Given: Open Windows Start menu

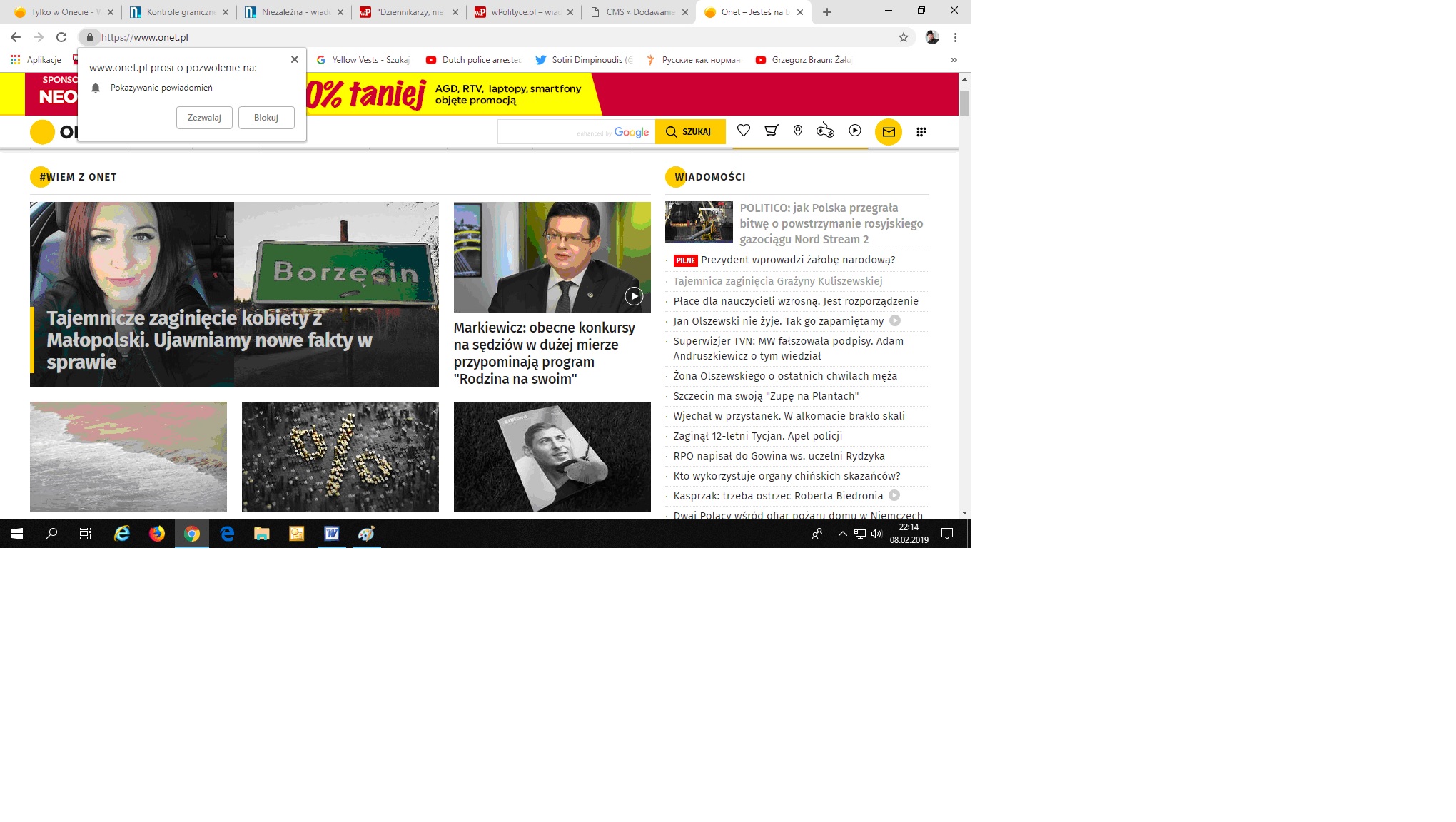Looking at the screenshot, I should (x=17, y=534).
